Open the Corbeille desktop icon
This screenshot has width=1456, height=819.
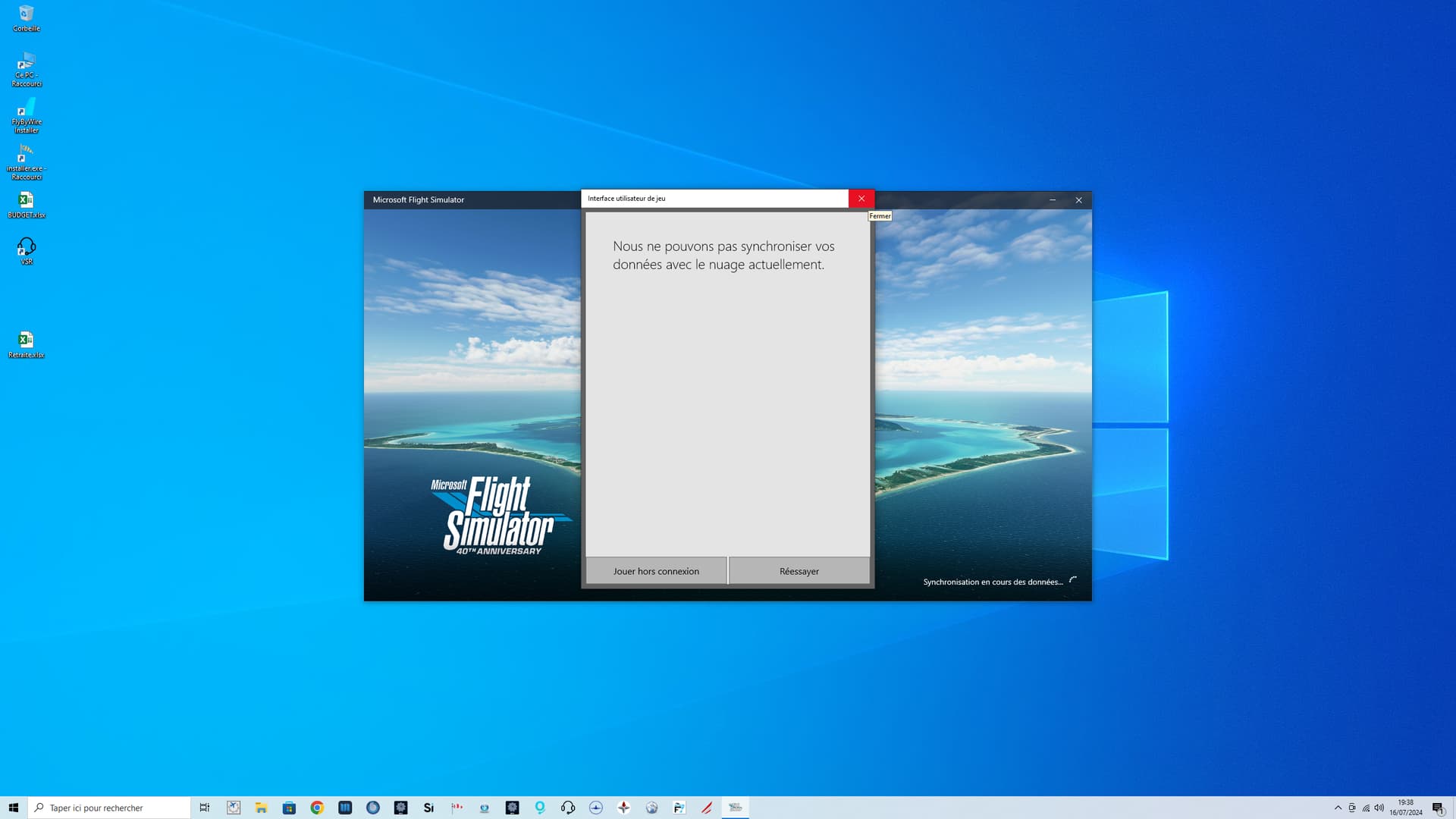tap(27, 19)
